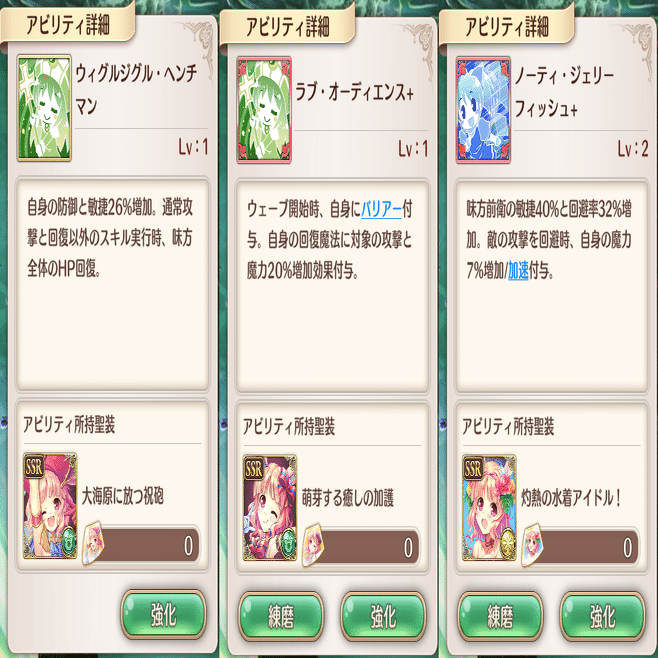Click the shard icon beside 灼熱の水着アイドル counter
This screenshot has height=658, width=658.
pos(533,546)
